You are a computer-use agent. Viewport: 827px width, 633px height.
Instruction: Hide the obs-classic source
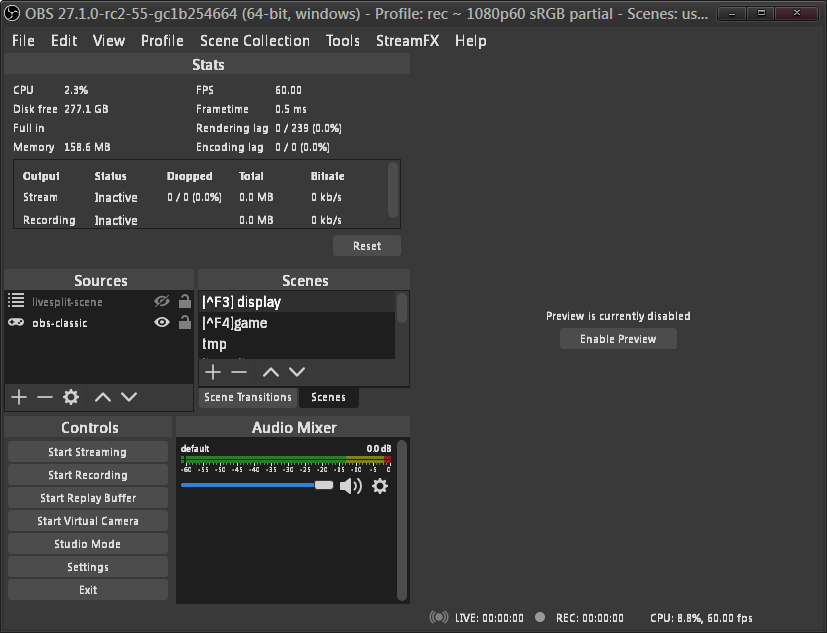pyautogui.click(x=161, y=322)
